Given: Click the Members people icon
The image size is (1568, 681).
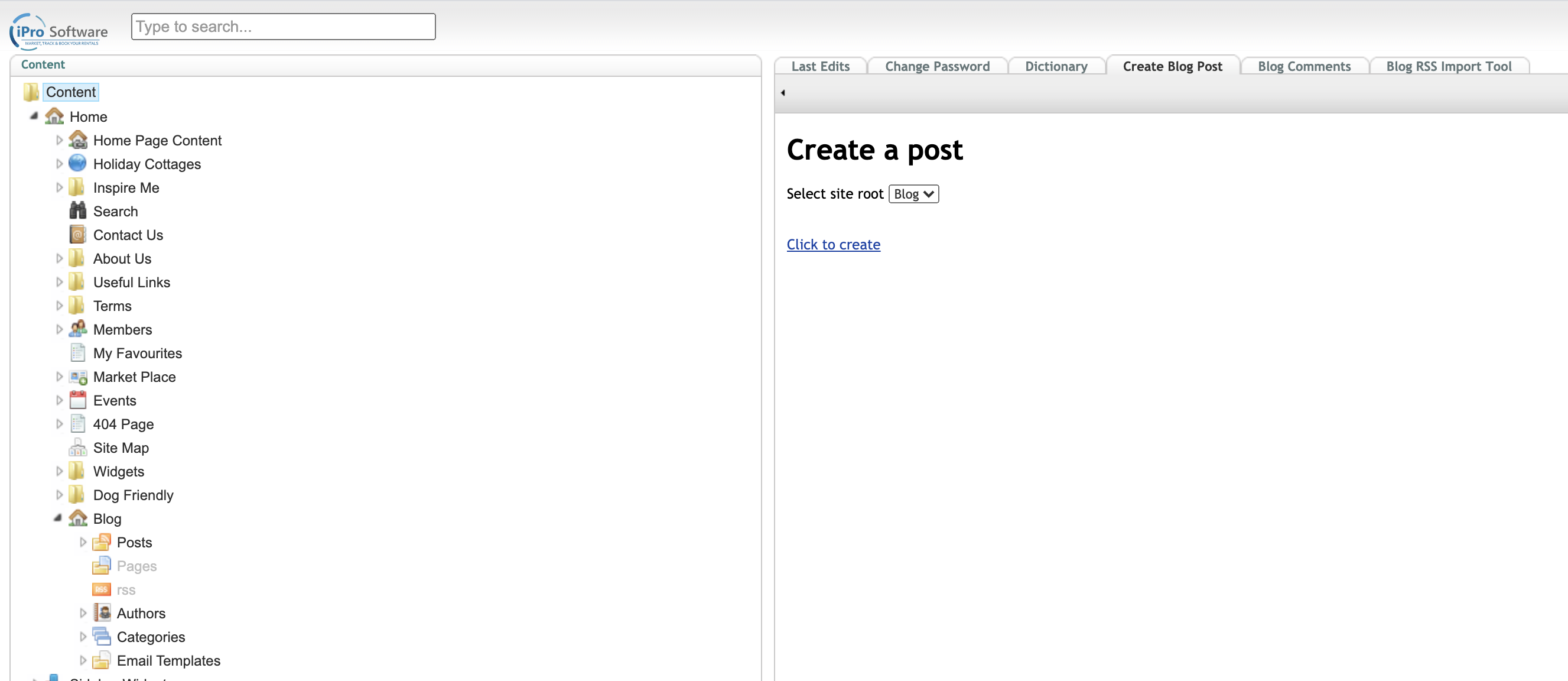Looking at the screenshot, I should click(77, 329).
